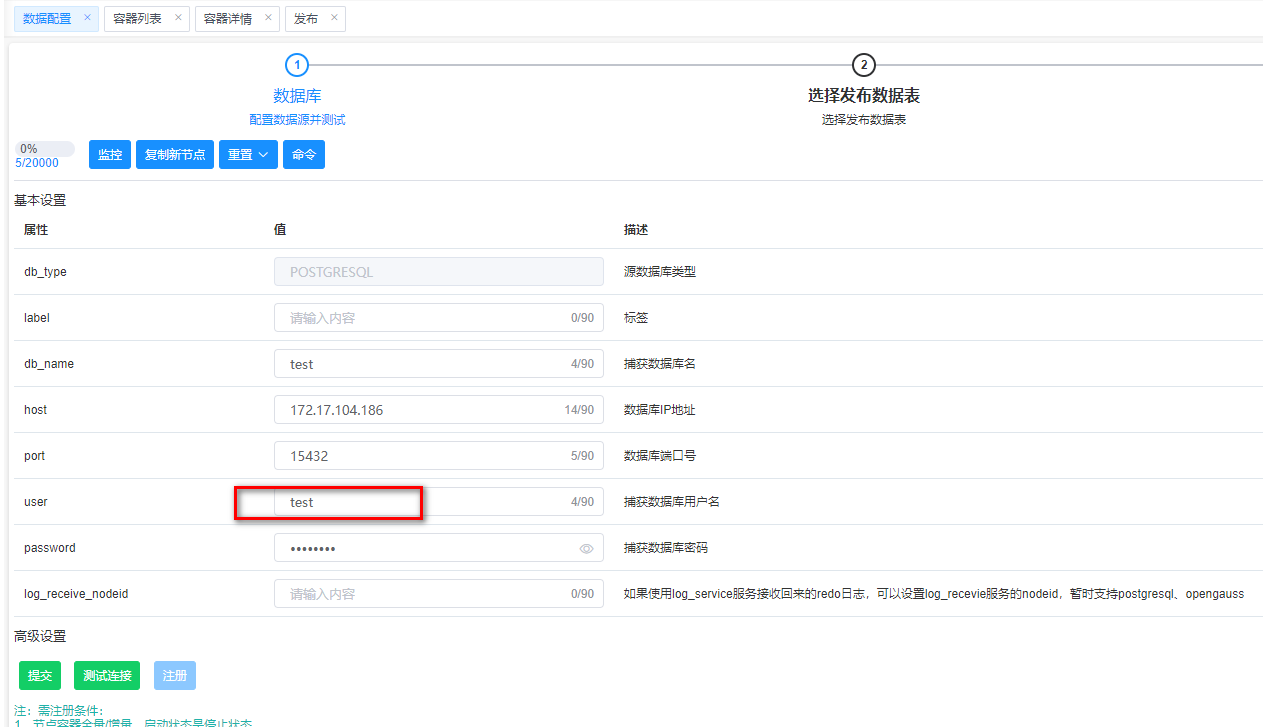Expand the 重置 dropdown button
The height and width of the screenshot is (727, 1263).
coord(248,155)
